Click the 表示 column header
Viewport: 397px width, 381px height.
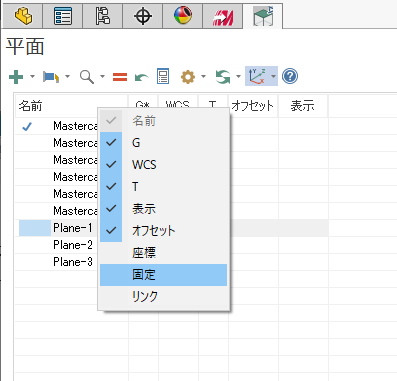(303, 106)
